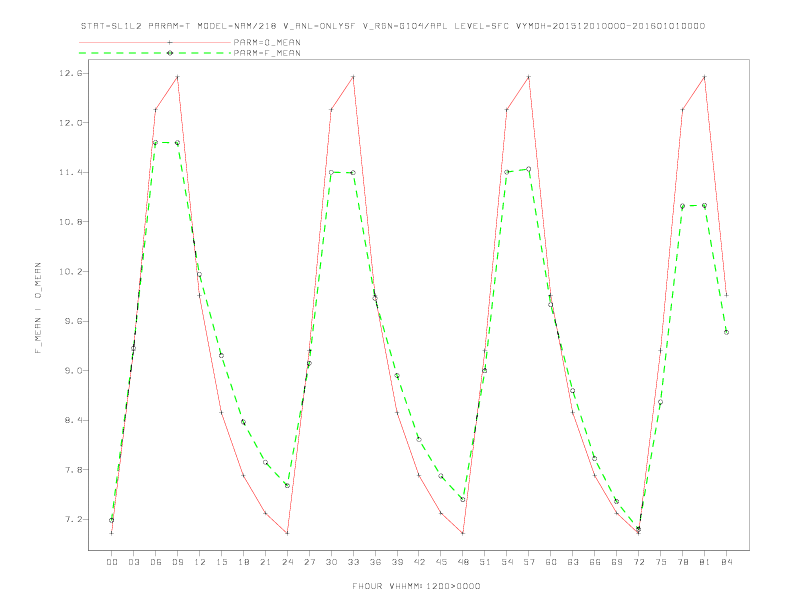Click the green F_MEAN circle marker at hour 84

point(726,332)
